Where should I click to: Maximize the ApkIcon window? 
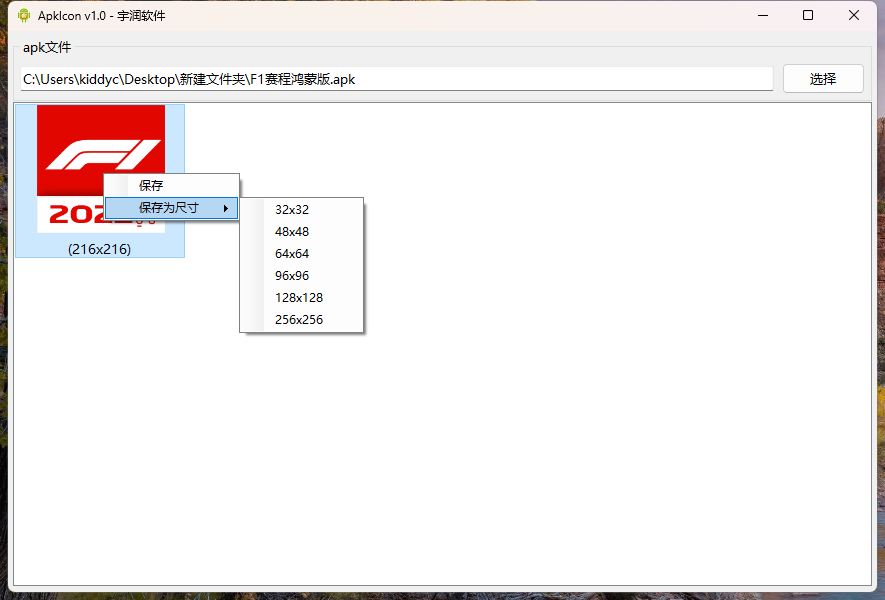(x=808, y=15)
